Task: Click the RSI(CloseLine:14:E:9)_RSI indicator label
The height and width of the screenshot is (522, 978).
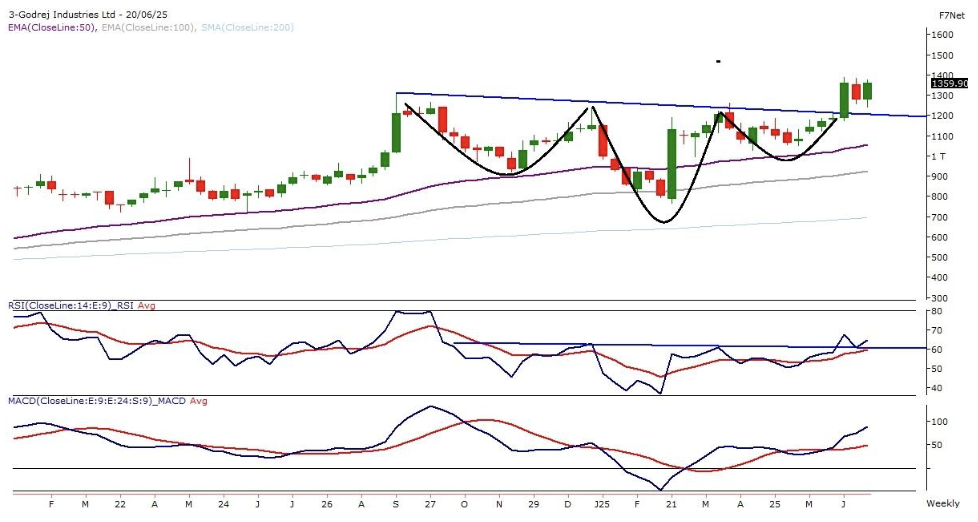Action: coord(71,306)
